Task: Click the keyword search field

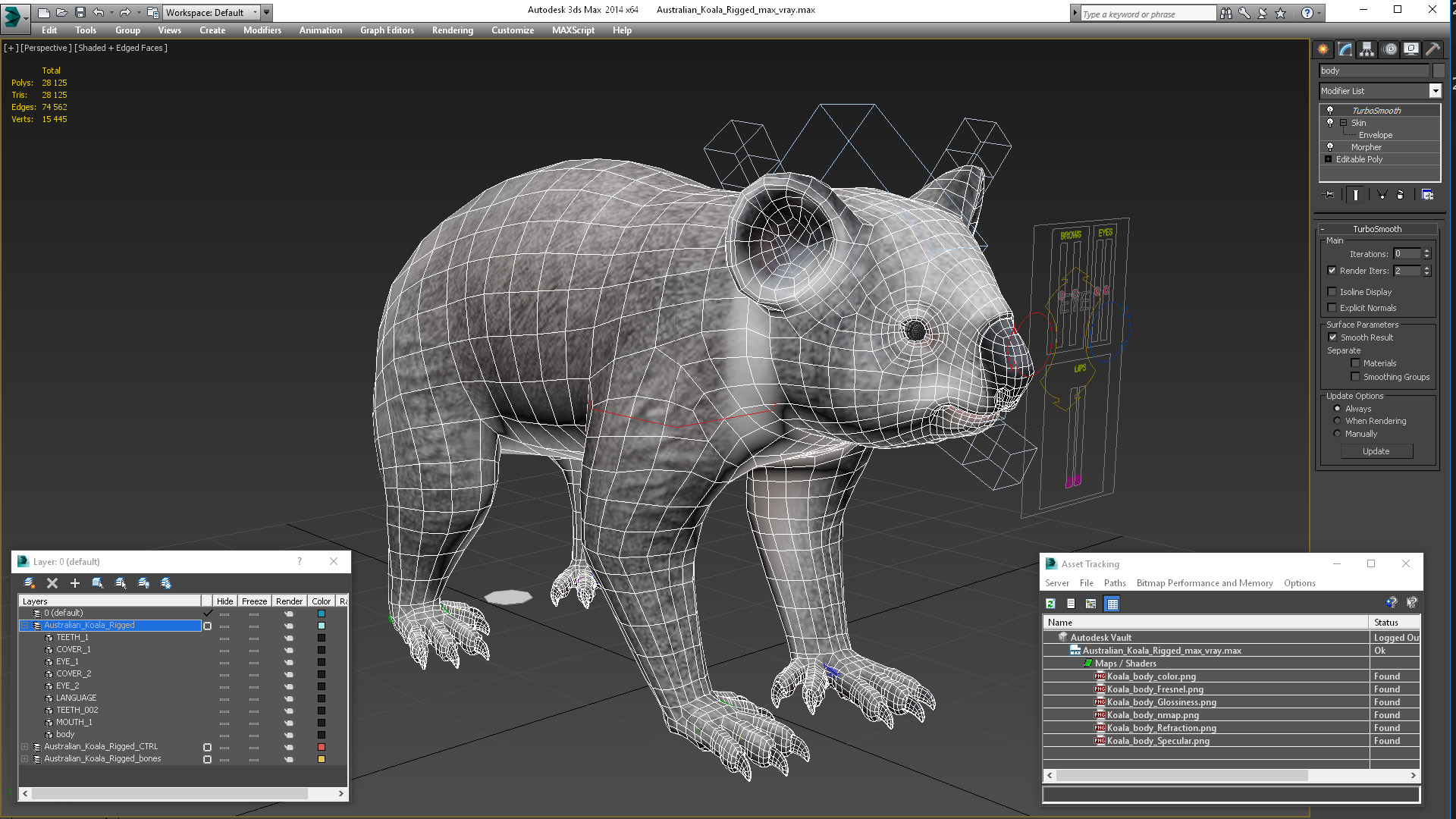Action: tap(1148, 14)
